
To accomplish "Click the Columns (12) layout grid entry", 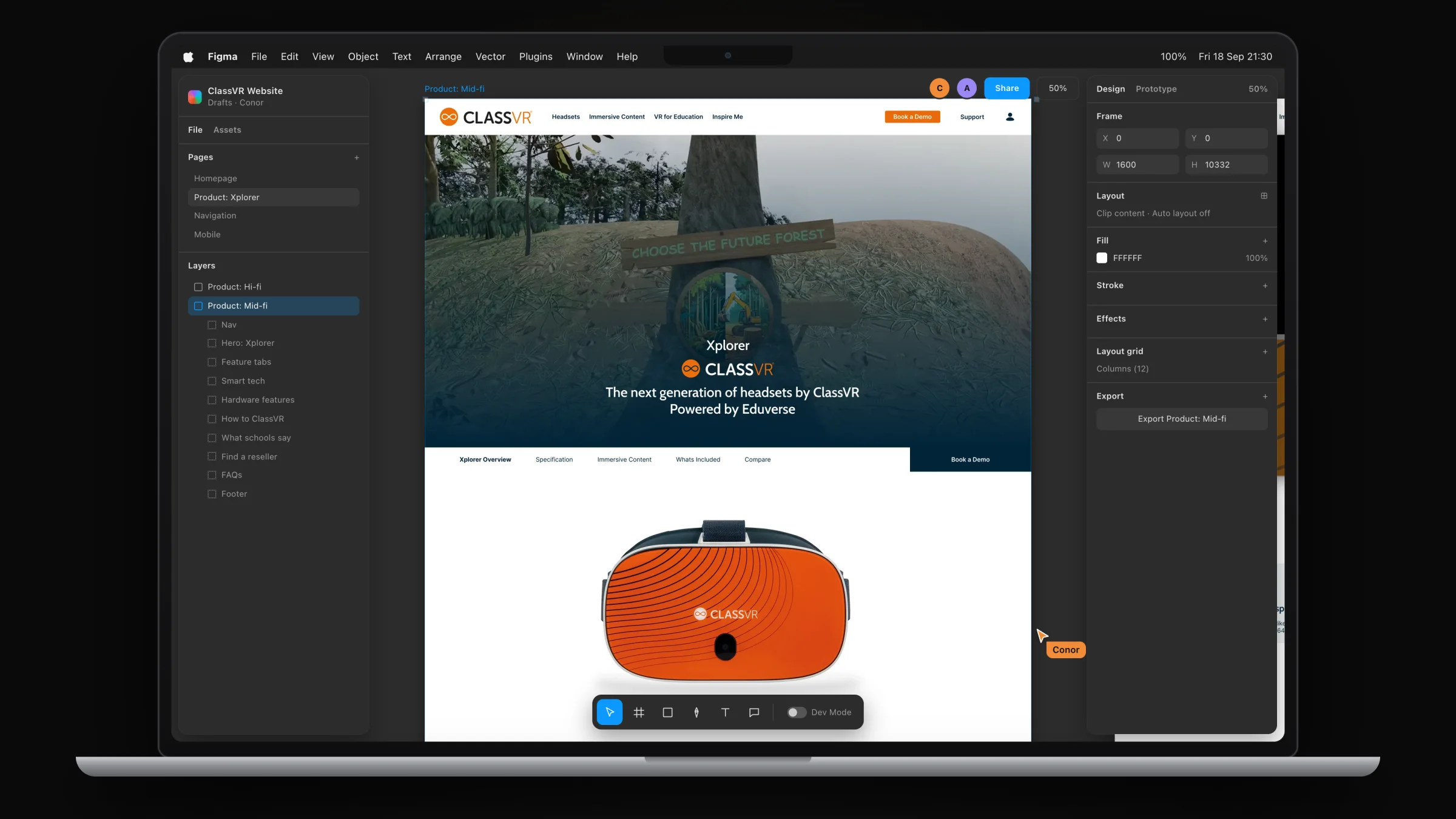I will pos(1122,369).
